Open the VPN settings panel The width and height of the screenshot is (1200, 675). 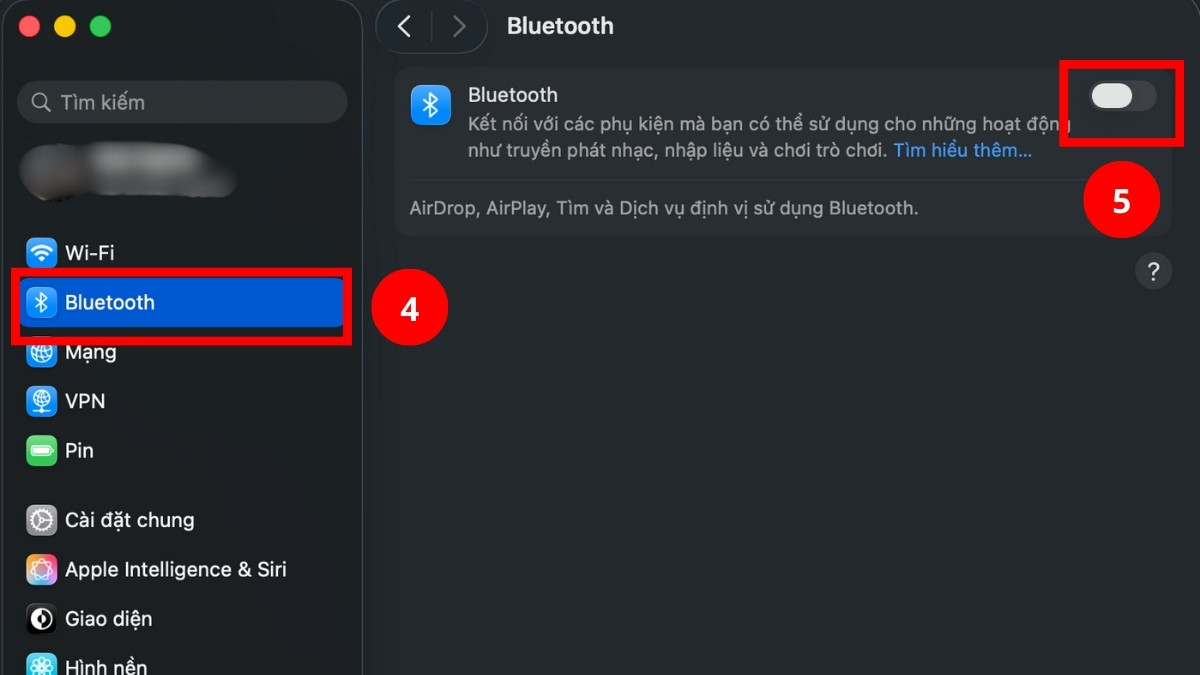pyautogui.click(x=85, y=401)
